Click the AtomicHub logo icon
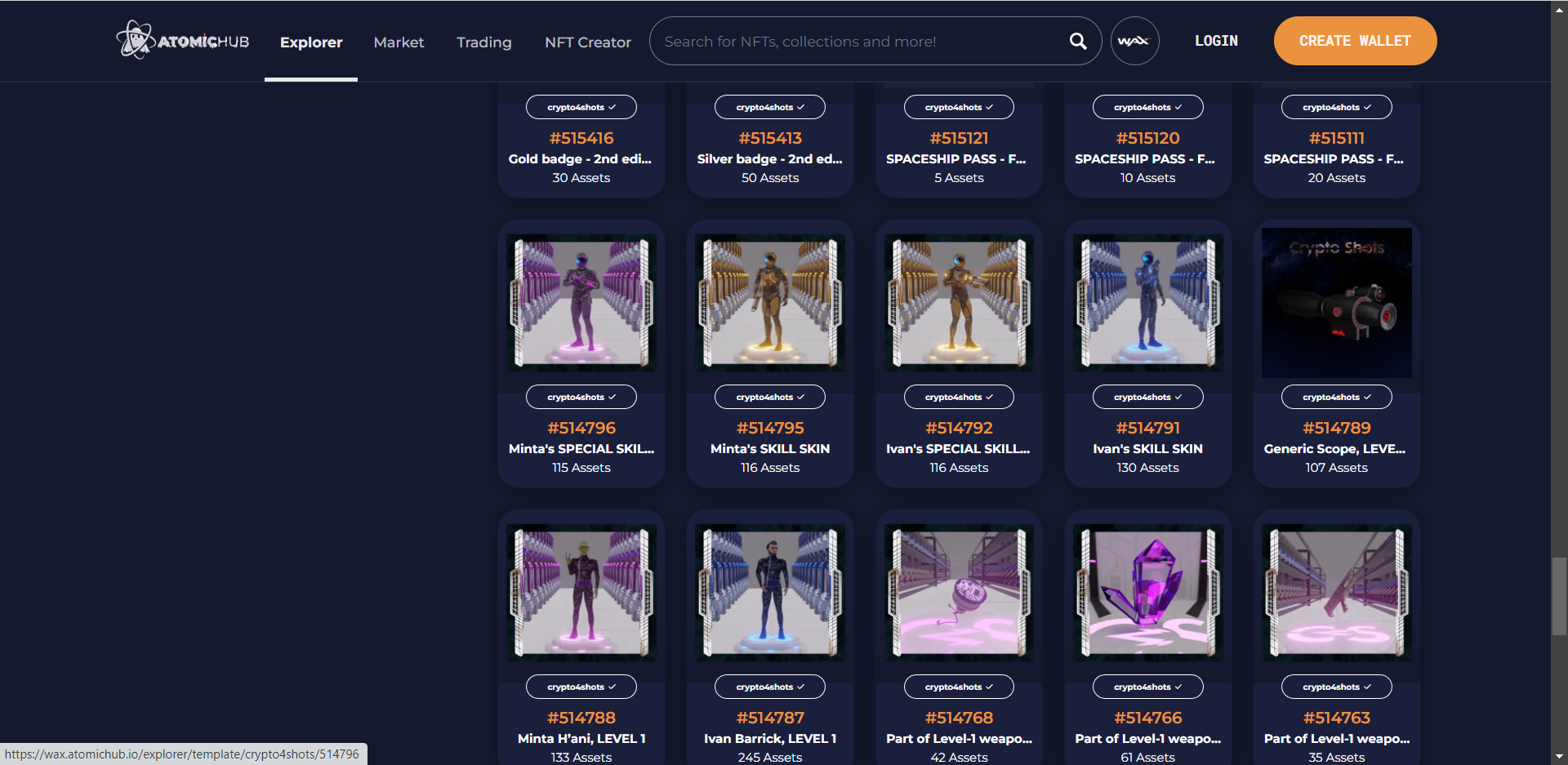This screenshot has width=1568, height=765. [135, 40]
